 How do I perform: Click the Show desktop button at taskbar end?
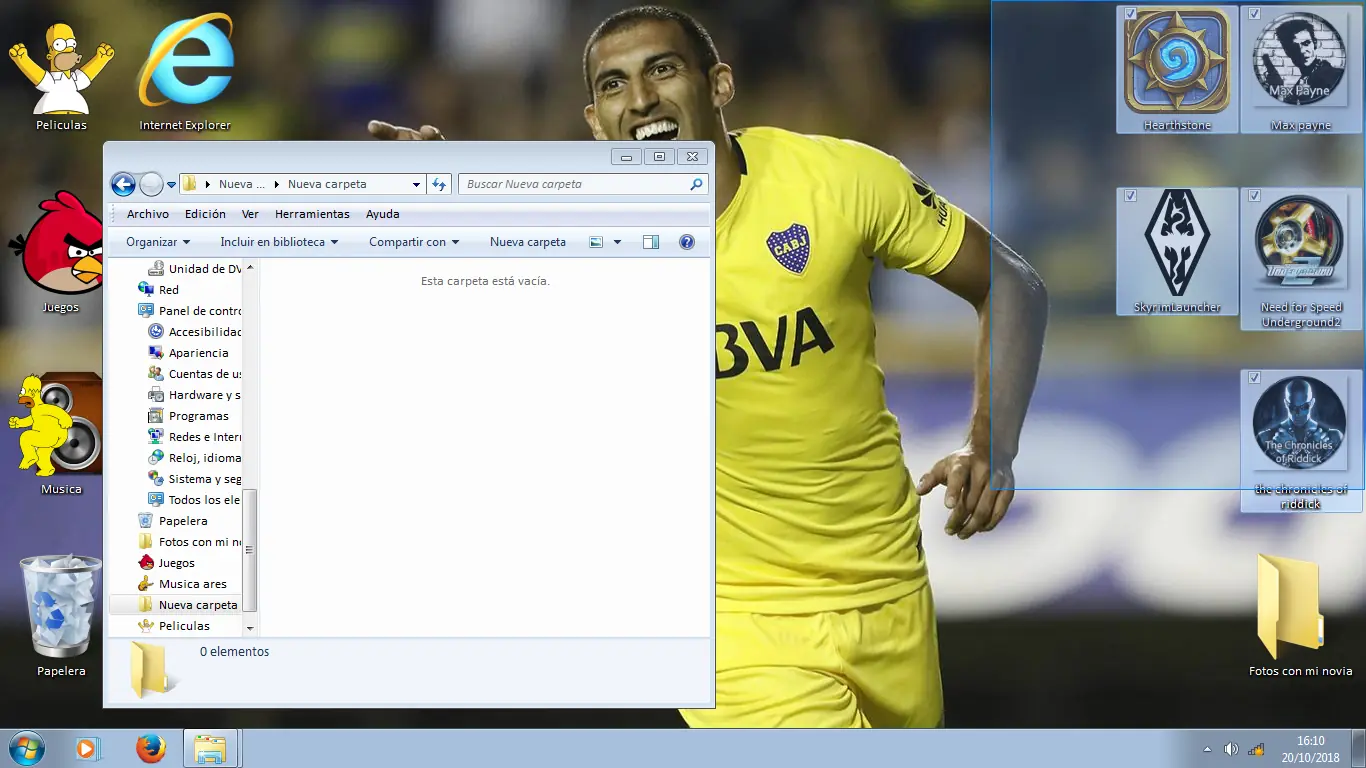coord(1358,748)
